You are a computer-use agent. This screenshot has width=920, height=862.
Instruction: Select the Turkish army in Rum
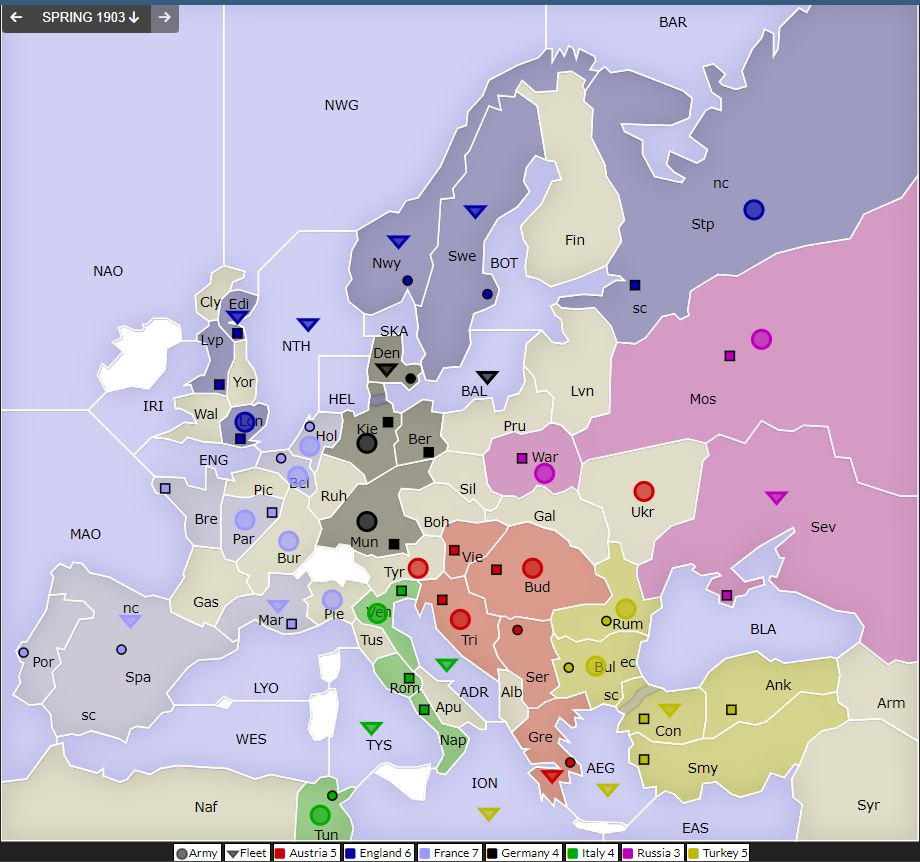625,609
